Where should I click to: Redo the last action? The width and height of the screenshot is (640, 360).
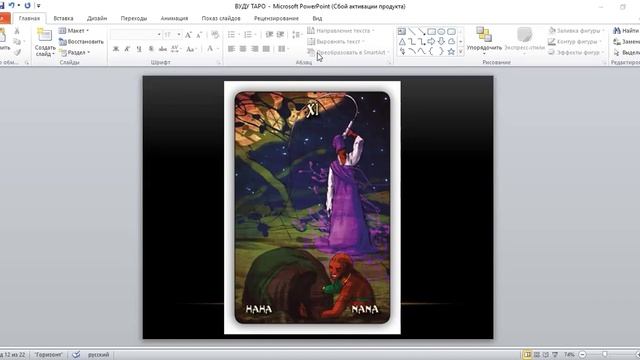(27, 5)
